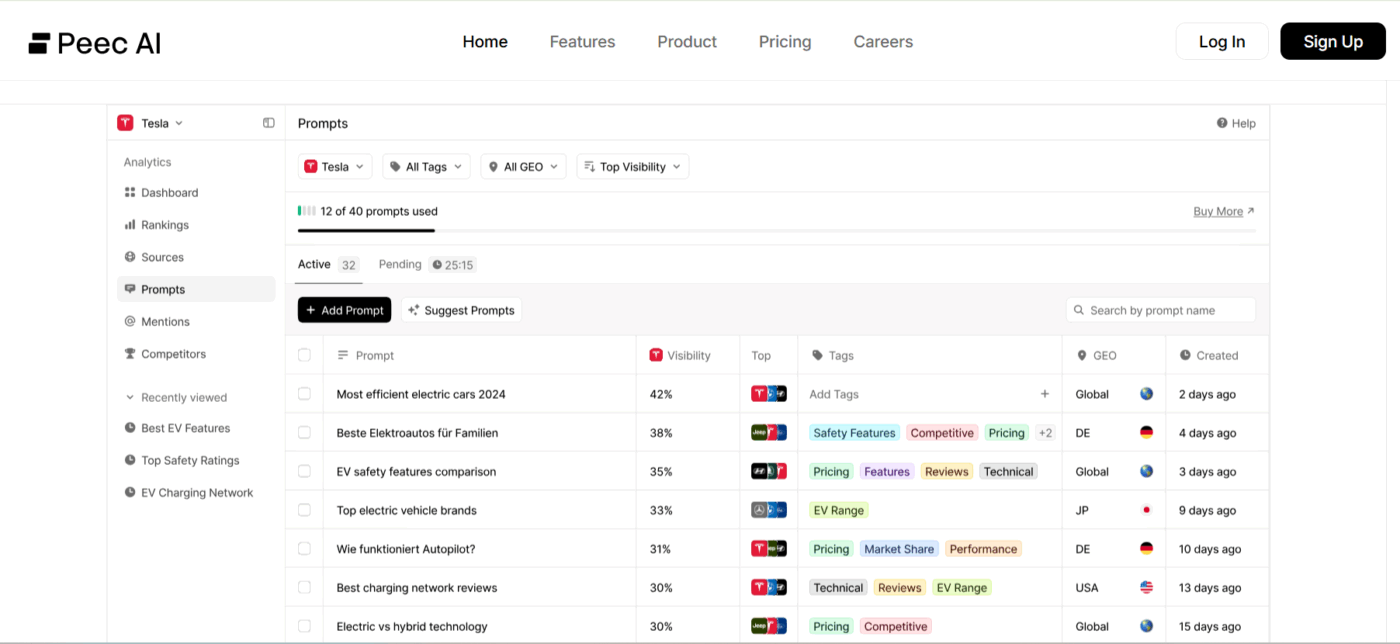Open the Pricing page from the top navigation
This screenshot has width=1400, height=644.
(784, 41)
